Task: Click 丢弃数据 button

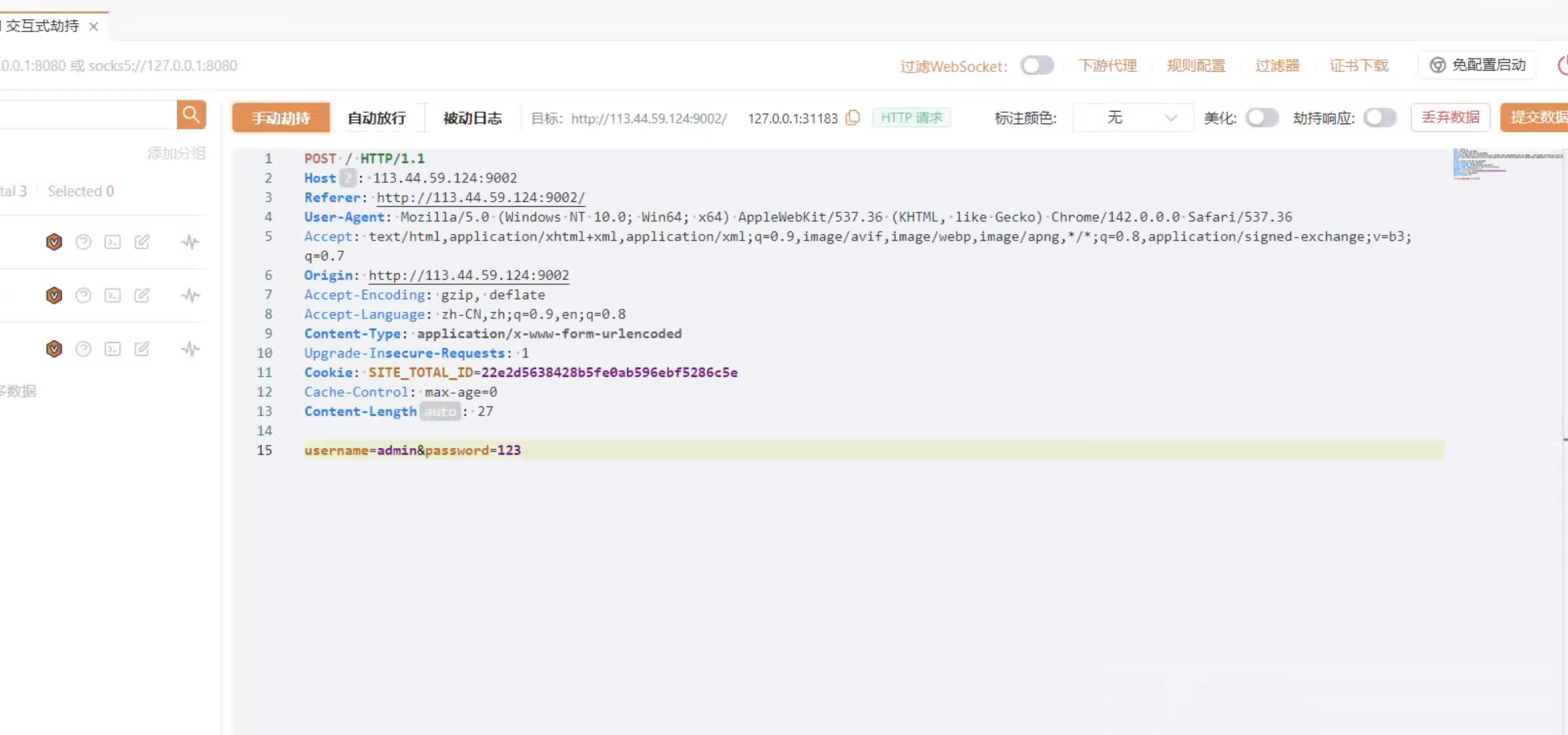Action: [1450, 118]
